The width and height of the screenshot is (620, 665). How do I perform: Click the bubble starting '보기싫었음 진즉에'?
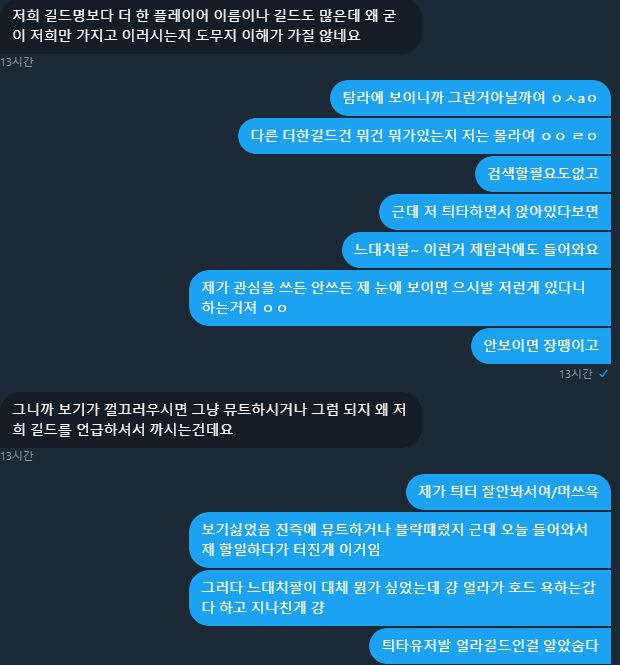tap(400, 539)
